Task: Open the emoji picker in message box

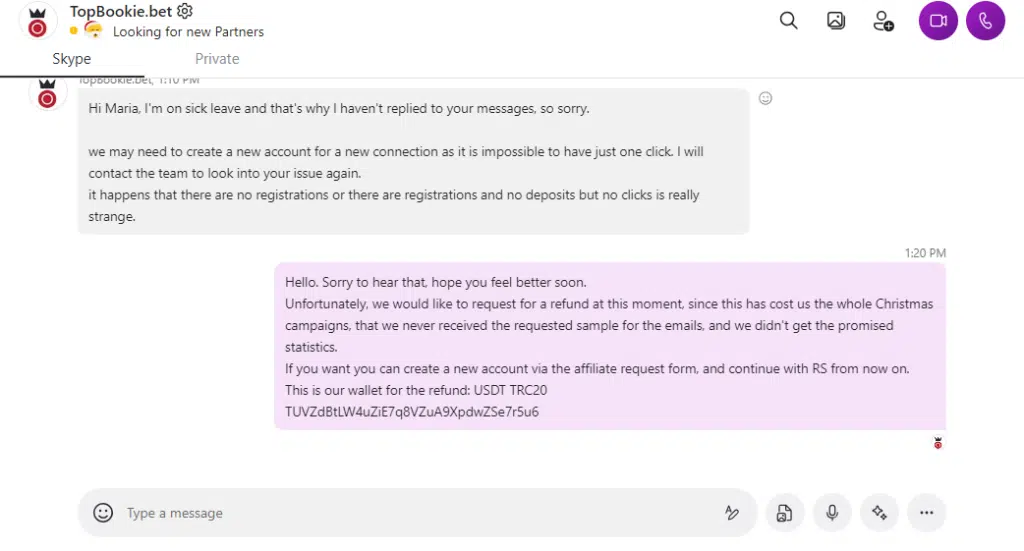Action: coord(103,513)
